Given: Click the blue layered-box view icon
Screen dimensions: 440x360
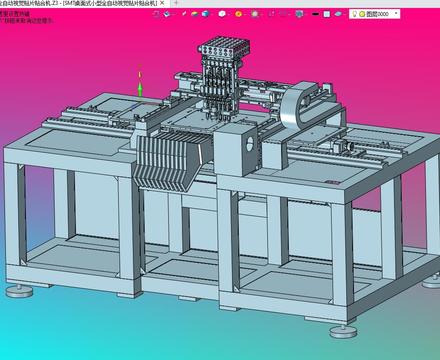Looking at the screenshot, I should [168, 14].
